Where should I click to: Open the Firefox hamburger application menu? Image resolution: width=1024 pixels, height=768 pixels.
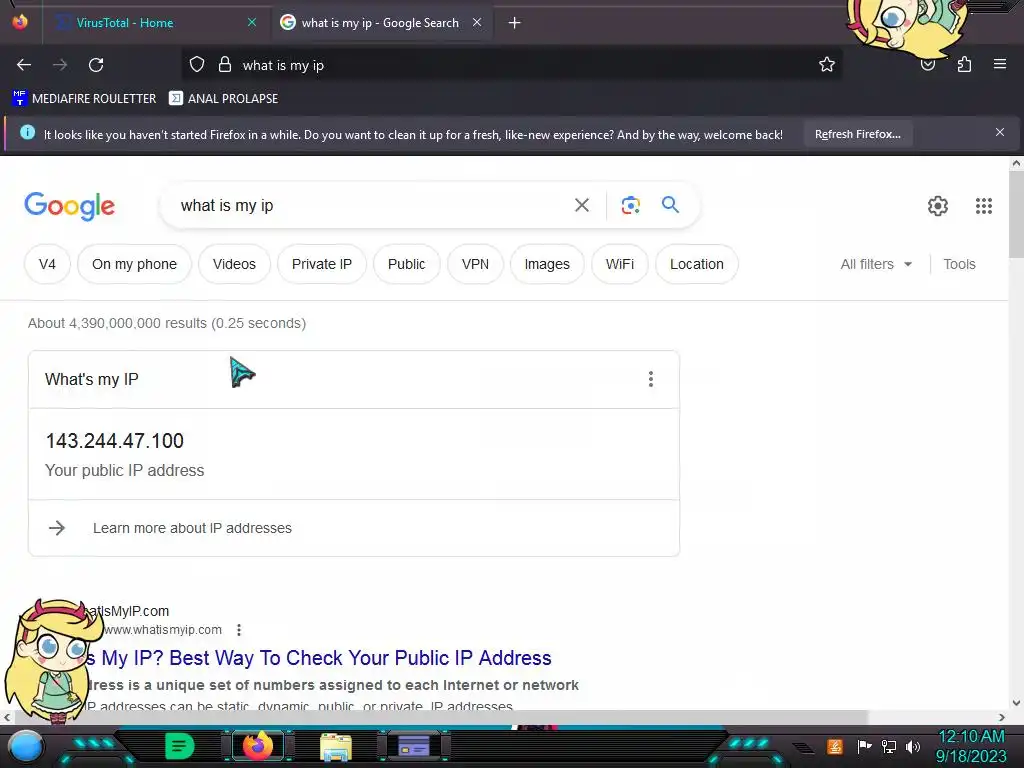(1000, 65)
